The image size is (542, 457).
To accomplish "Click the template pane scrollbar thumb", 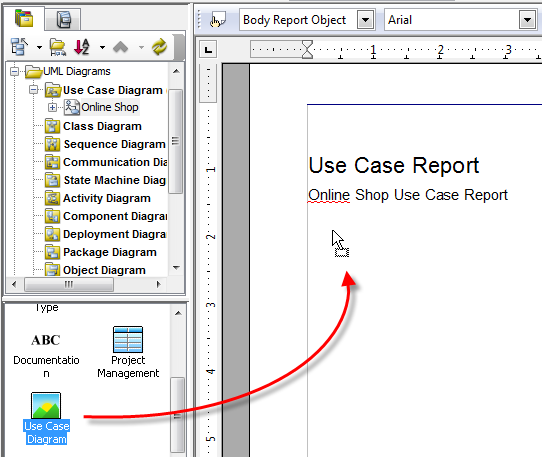I will coord(178,415).
